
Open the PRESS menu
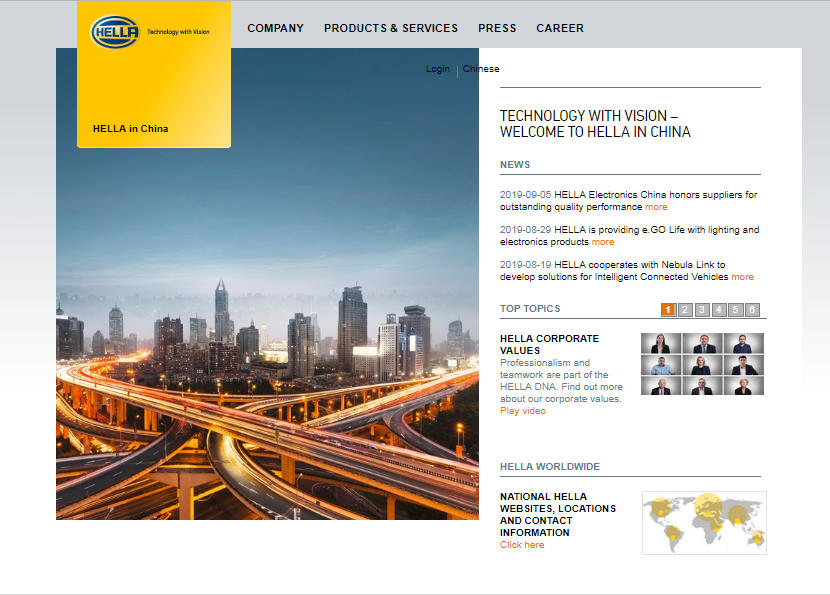pos(497,28)
